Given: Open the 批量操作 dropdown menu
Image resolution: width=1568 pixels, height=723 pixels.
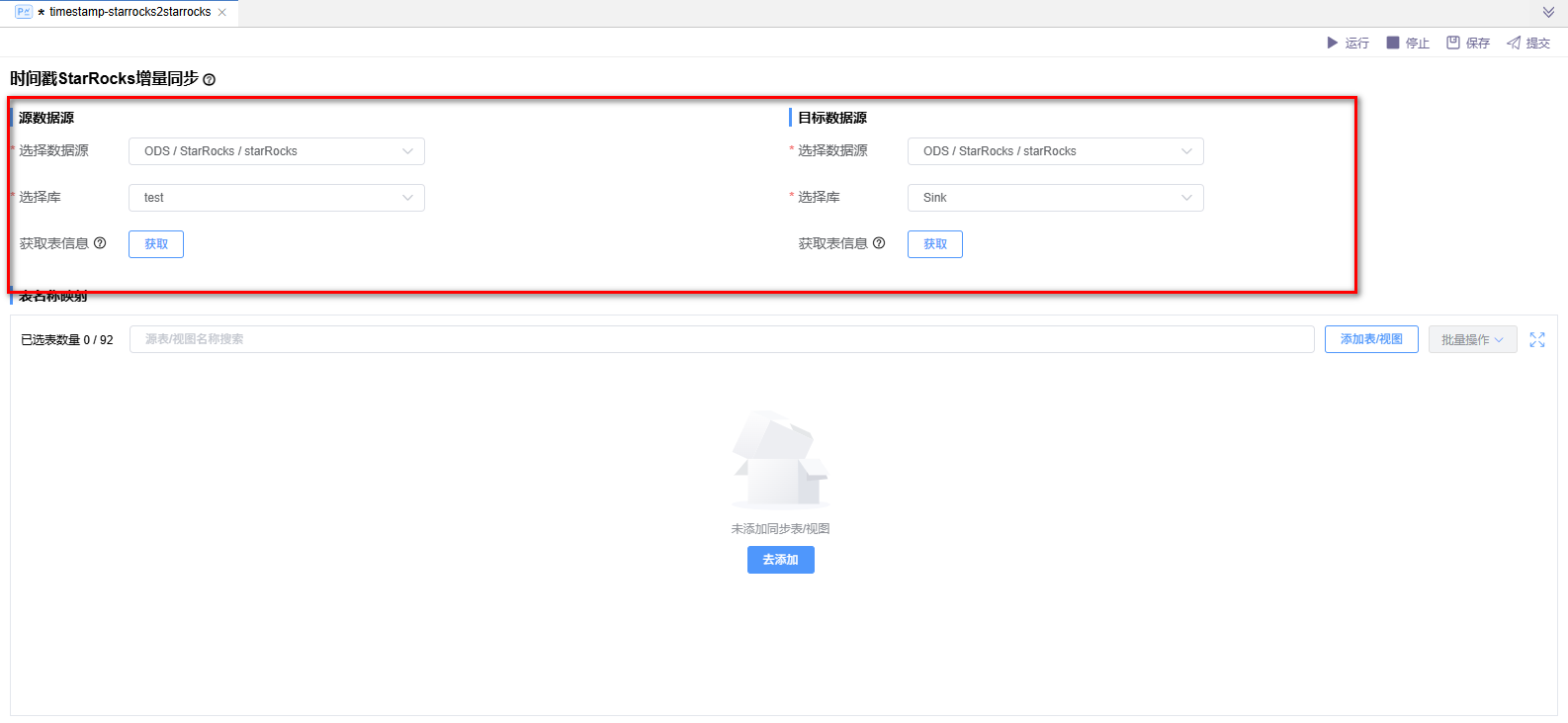Looking at the screenshot, I should click(x=1473, y=339).
